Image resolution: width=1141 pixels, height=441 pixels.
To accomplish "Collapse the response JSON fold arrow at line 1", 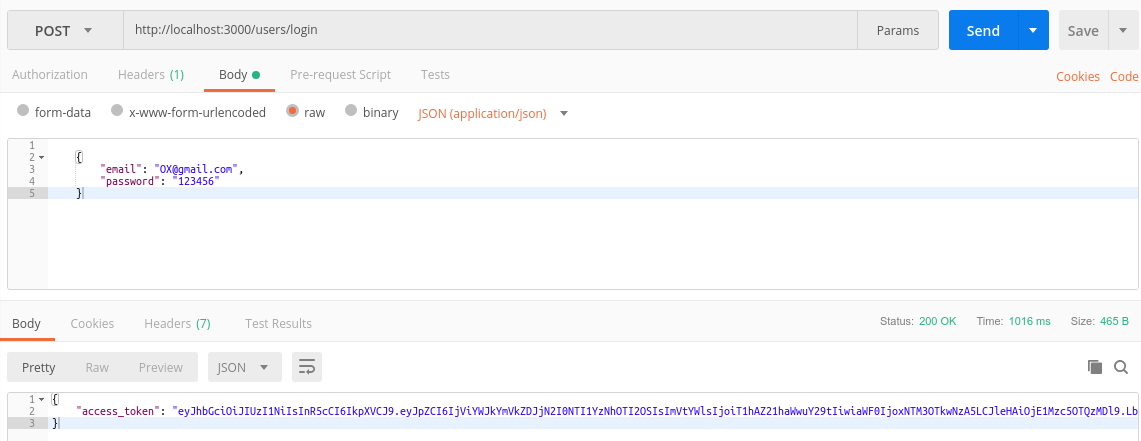I will [41, 400].
